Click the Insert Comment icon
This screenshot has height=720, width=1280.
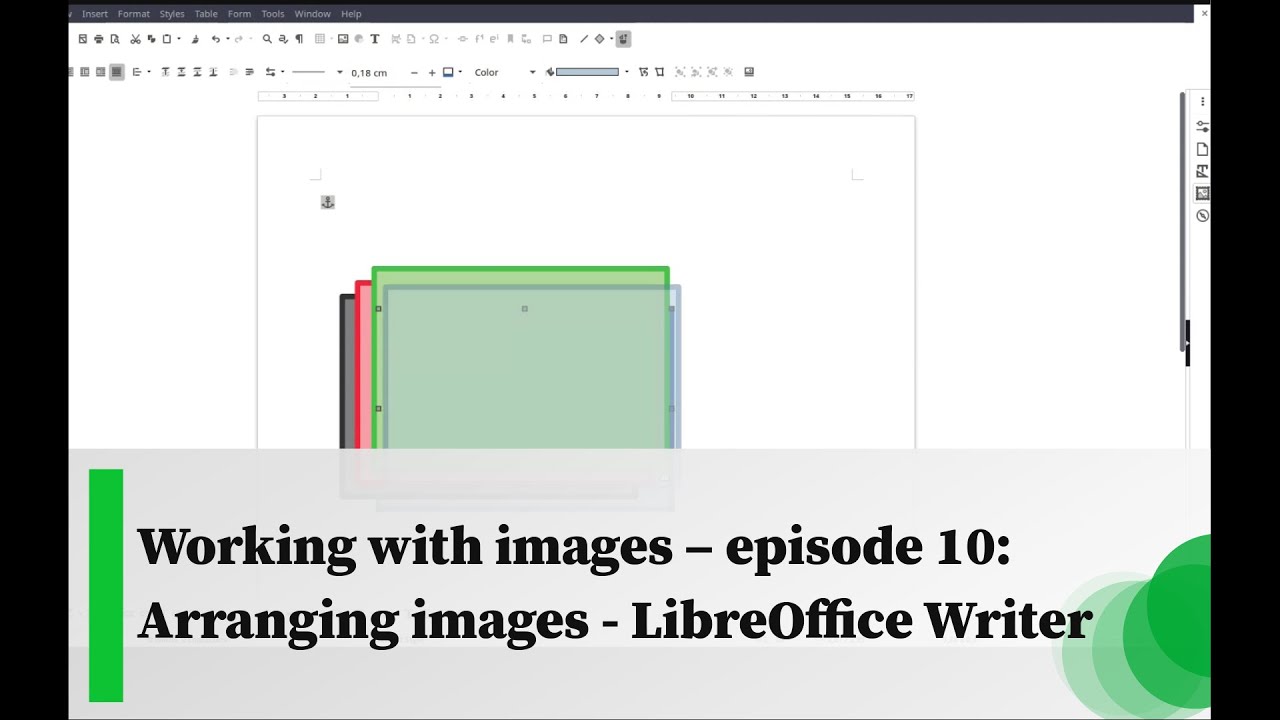547,39
